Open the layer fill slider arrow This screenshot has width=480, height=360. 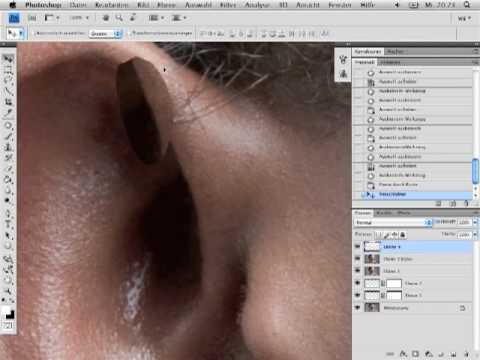point(475,235)
